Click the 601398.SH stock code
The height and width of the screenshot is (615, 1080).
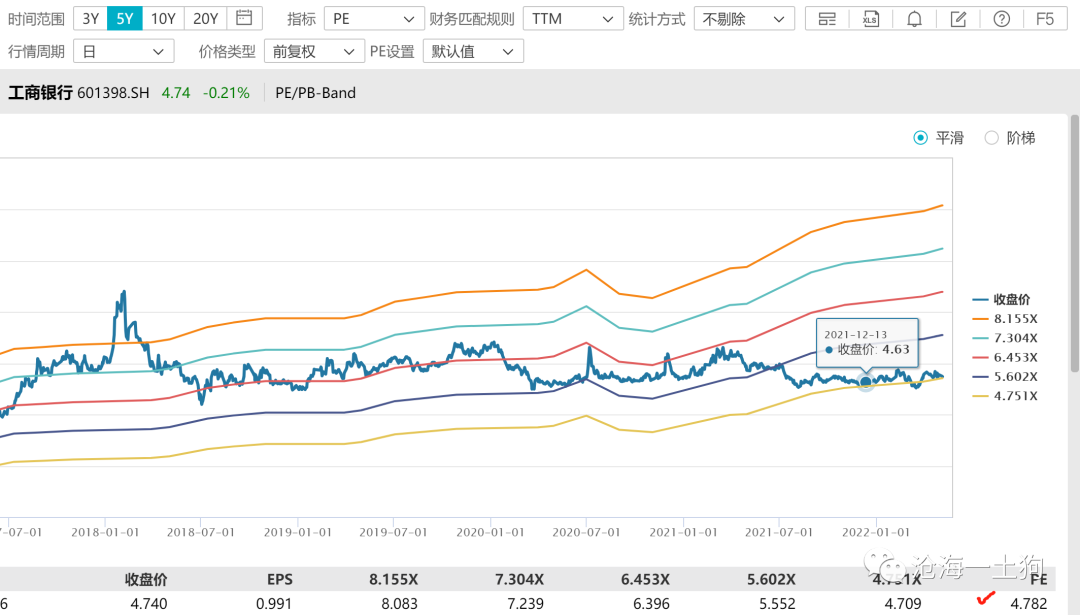113,93
